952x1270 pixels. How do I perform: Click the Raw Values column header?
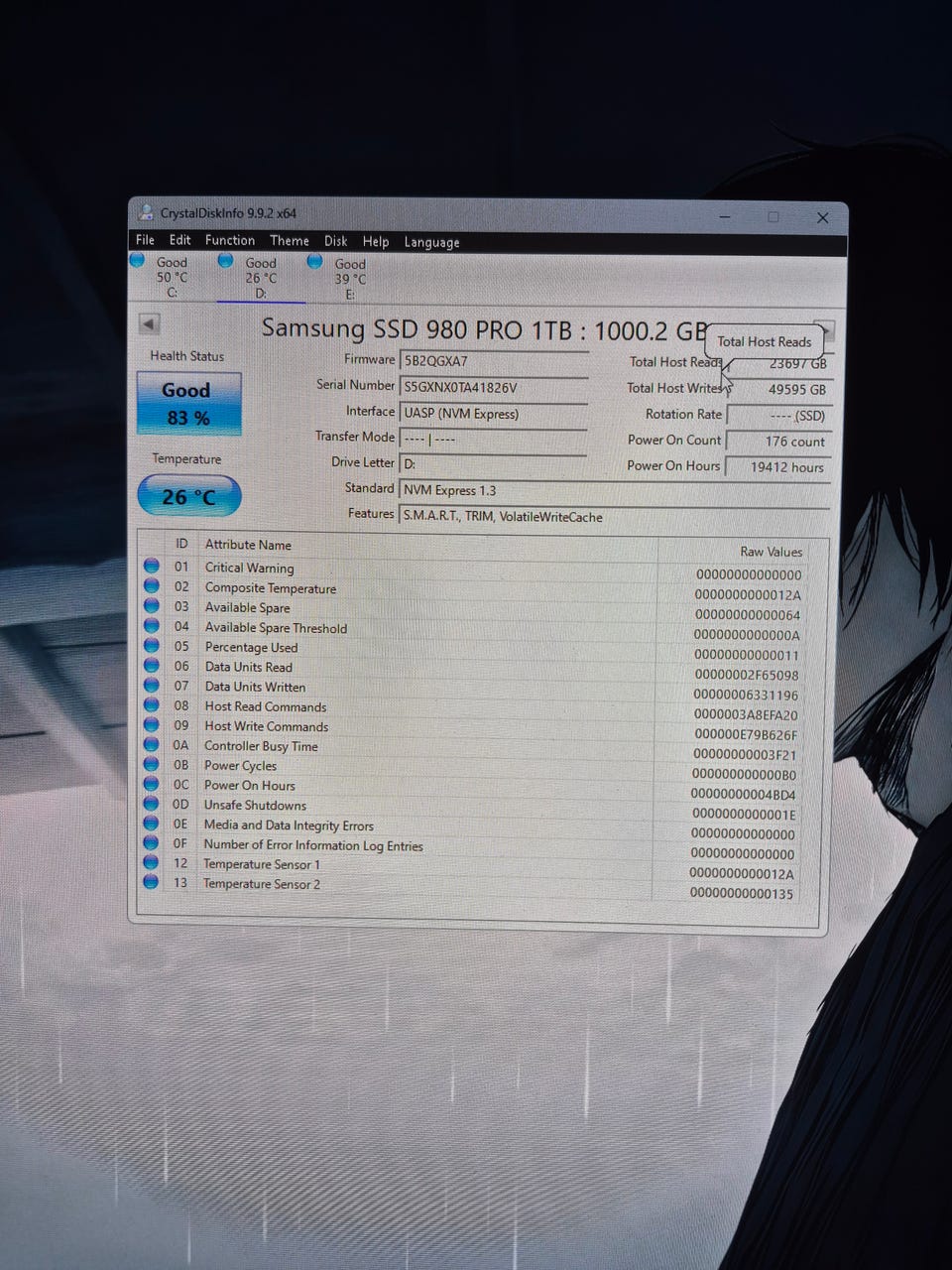click(x=771, y=552)
